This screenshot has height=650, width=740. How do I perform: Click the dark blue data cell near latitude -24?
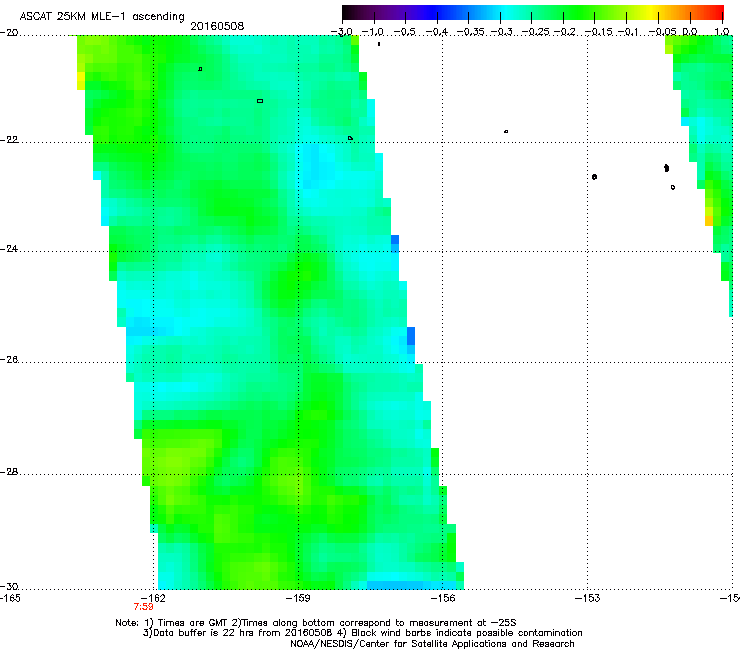[395, 240]
